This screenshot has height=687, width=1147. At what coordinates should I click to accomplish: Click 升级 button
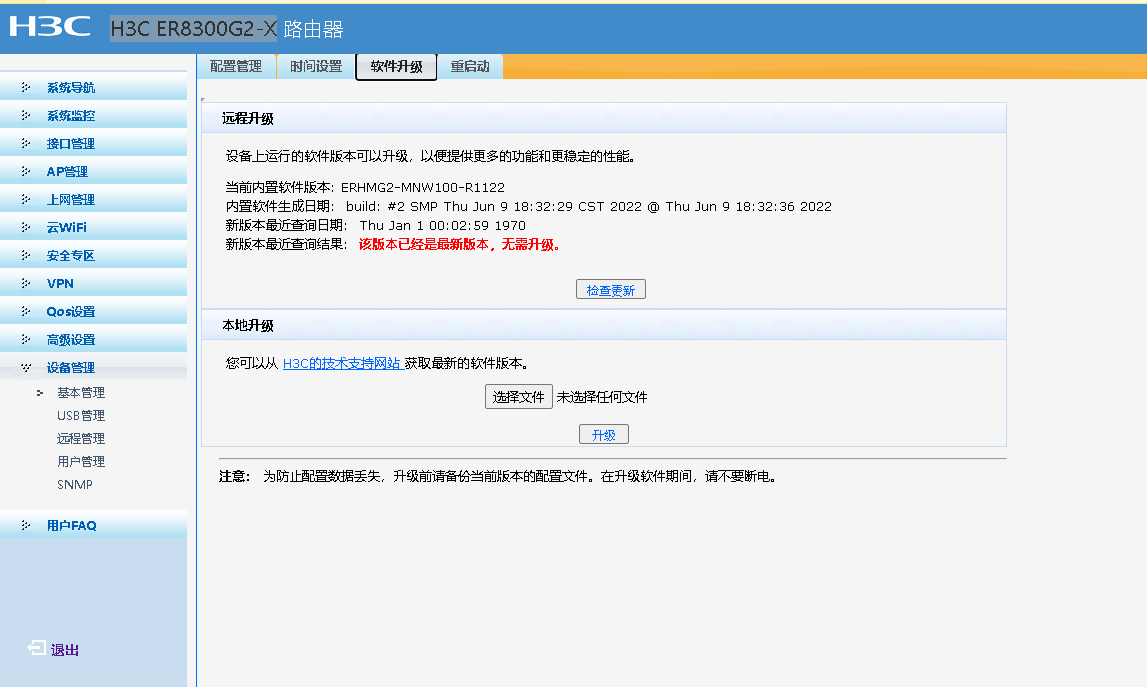[603, 435]
